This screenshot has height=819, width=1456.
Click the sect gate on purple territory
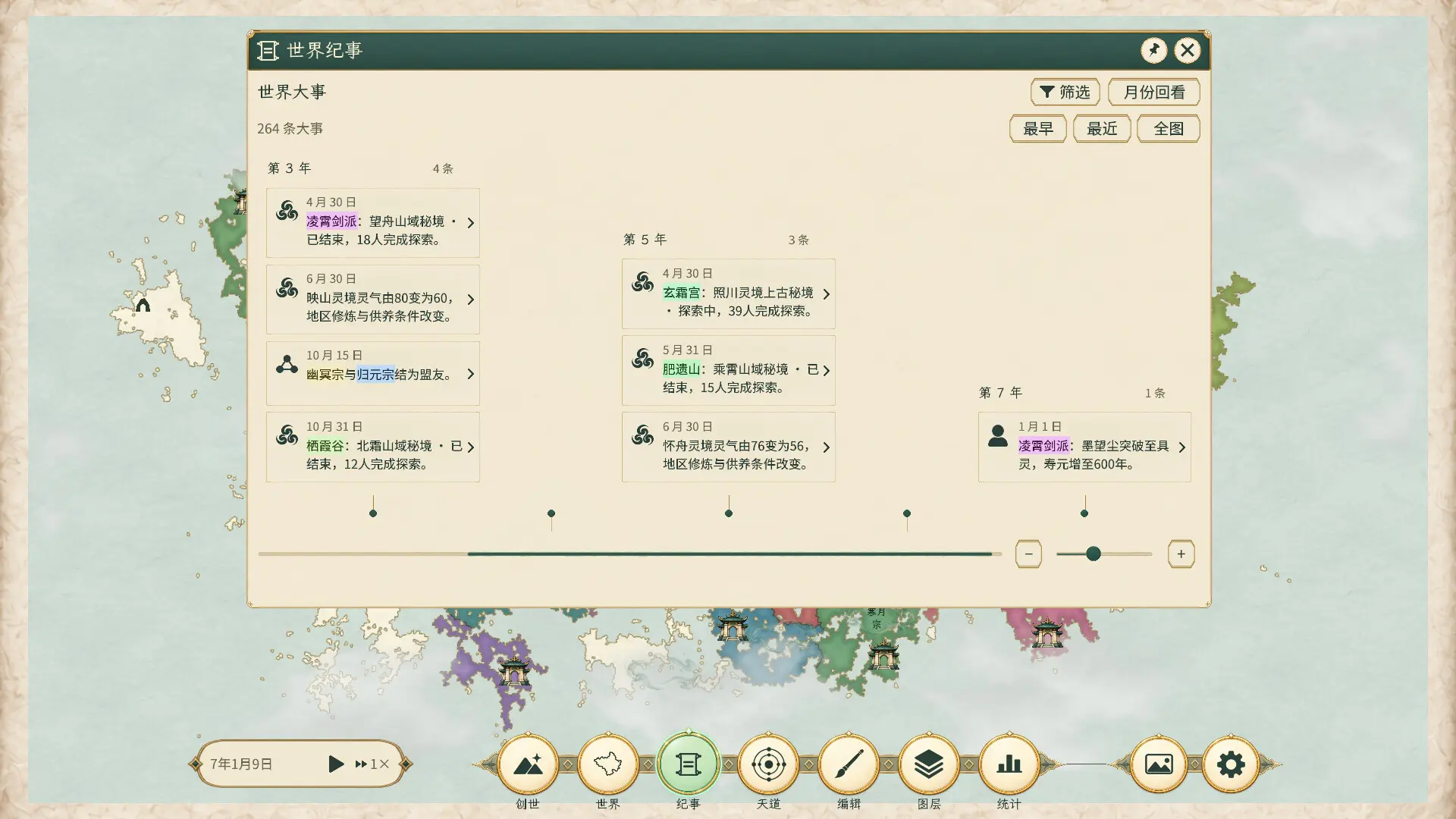pyautogui.click(x=515, y=670)
